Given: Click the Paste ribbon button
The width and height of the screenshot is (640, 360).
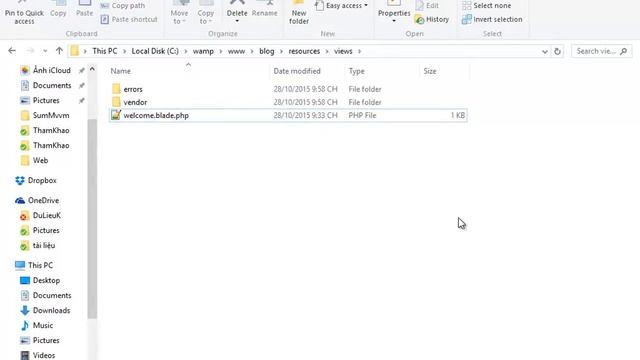Looking at the screenshot, I should tap(84, 9).
